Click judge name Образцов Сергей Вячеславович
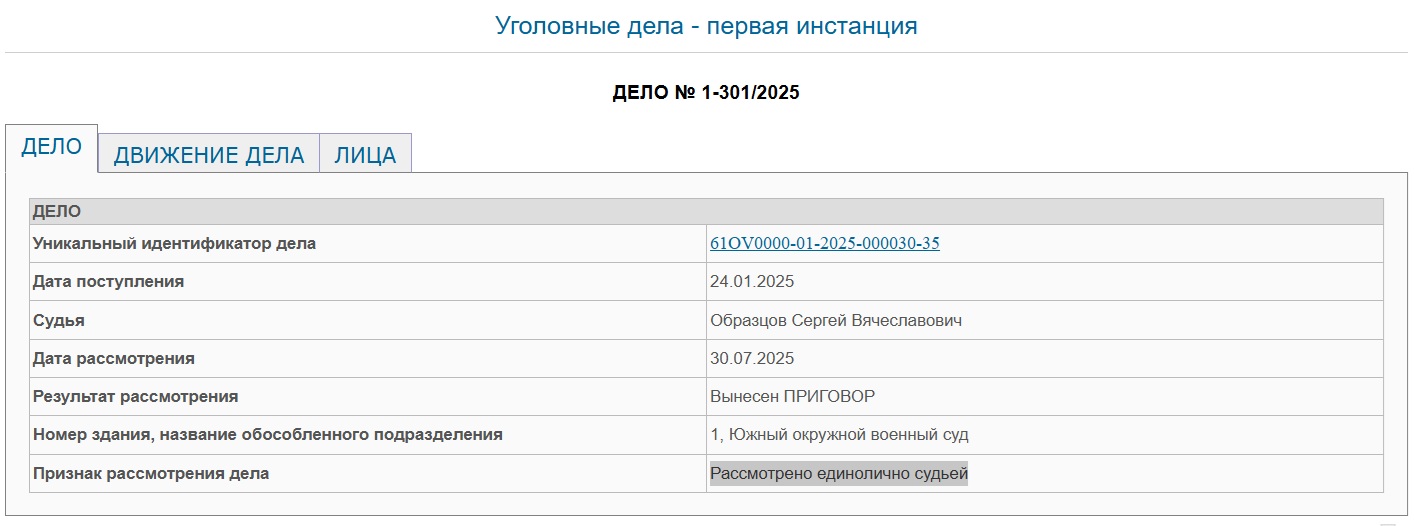 836,320
